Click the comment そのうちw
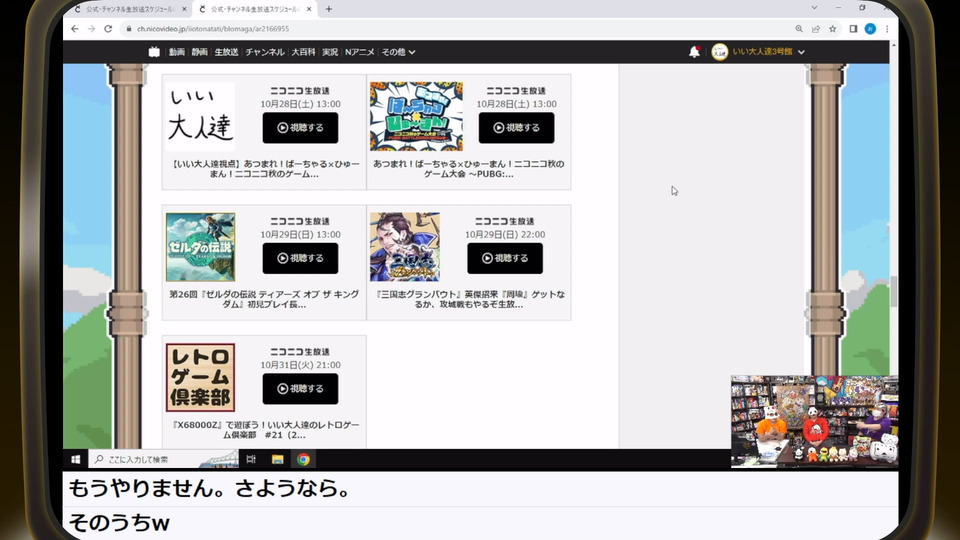Screen dimensions: 960x540 [x=119, y=523]
